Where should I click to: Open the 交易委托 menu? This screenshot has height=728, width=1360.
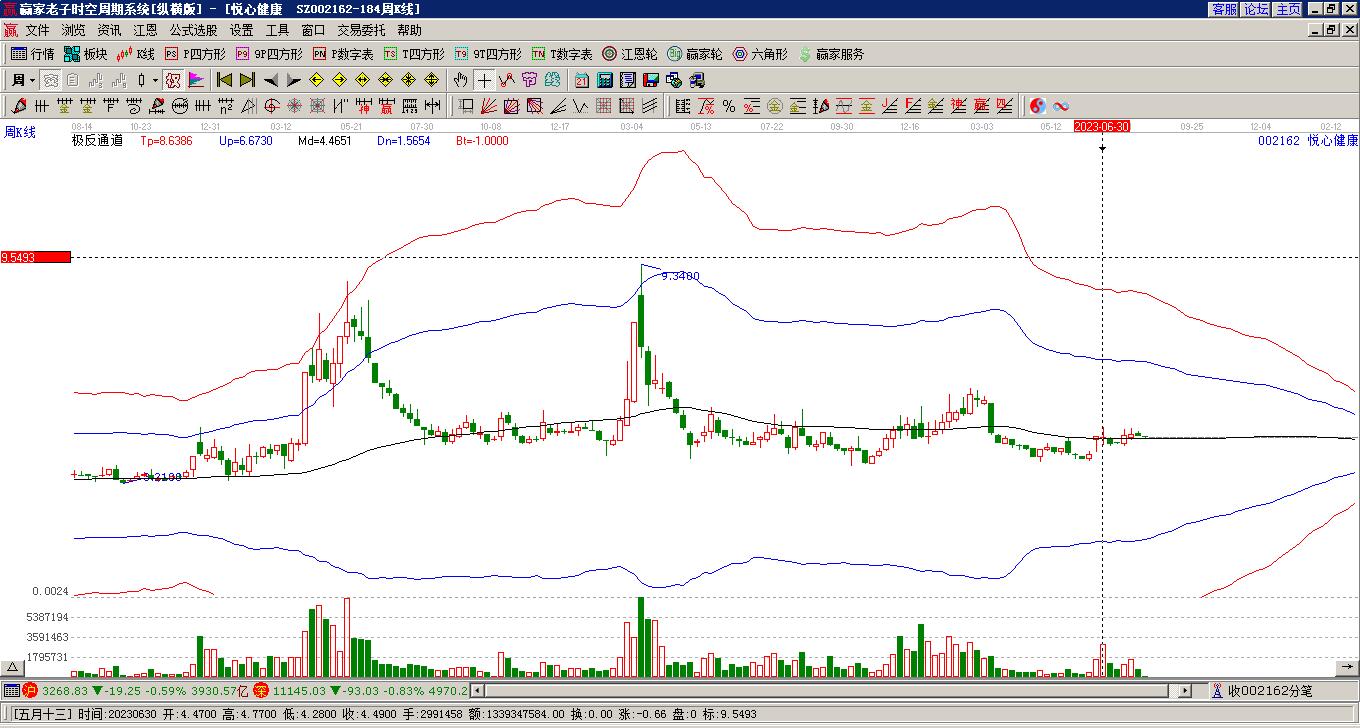pos(361,31)
